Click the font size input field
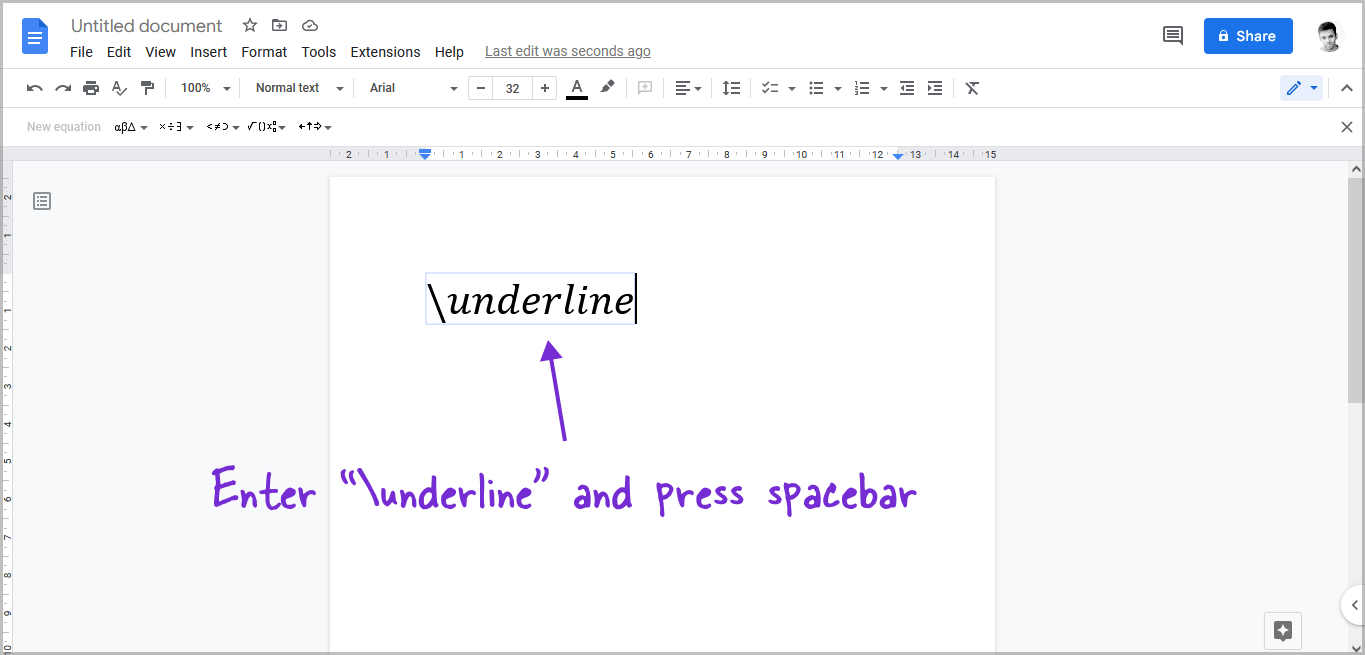Image resolution: width=1365 pixels, height=655 pixels. pos(512,88)
